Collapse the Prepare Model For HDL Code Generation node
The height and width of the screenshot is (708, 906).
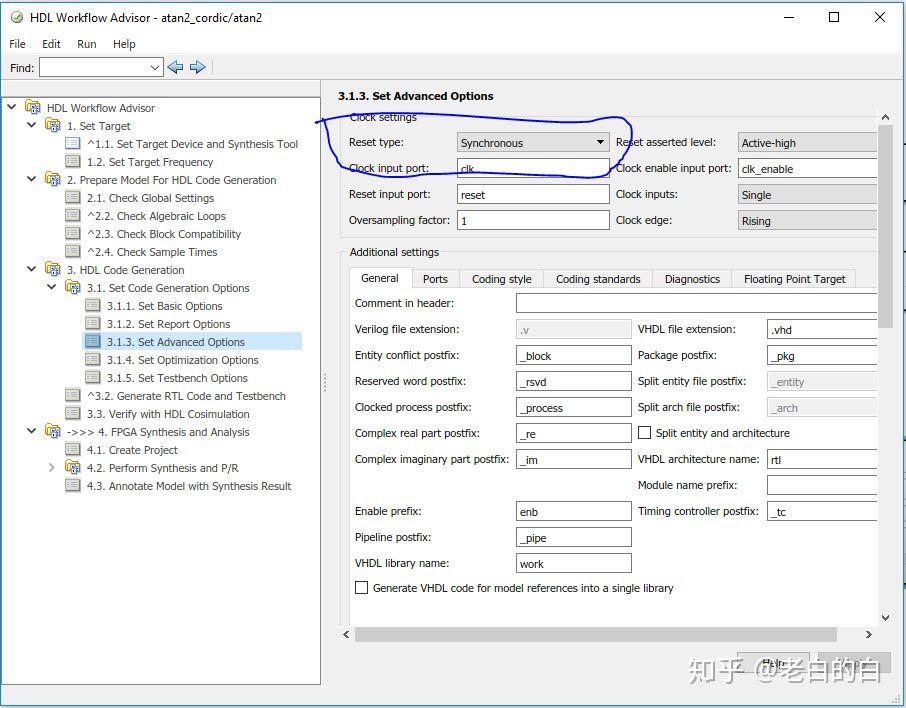coord(32,180)
